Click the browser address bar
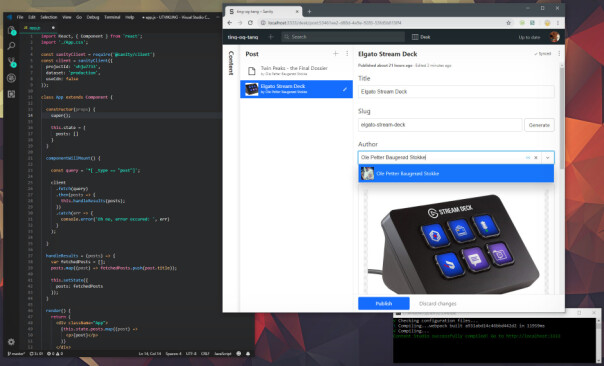The height and width of the screenshot is (366, 604). 386,23
